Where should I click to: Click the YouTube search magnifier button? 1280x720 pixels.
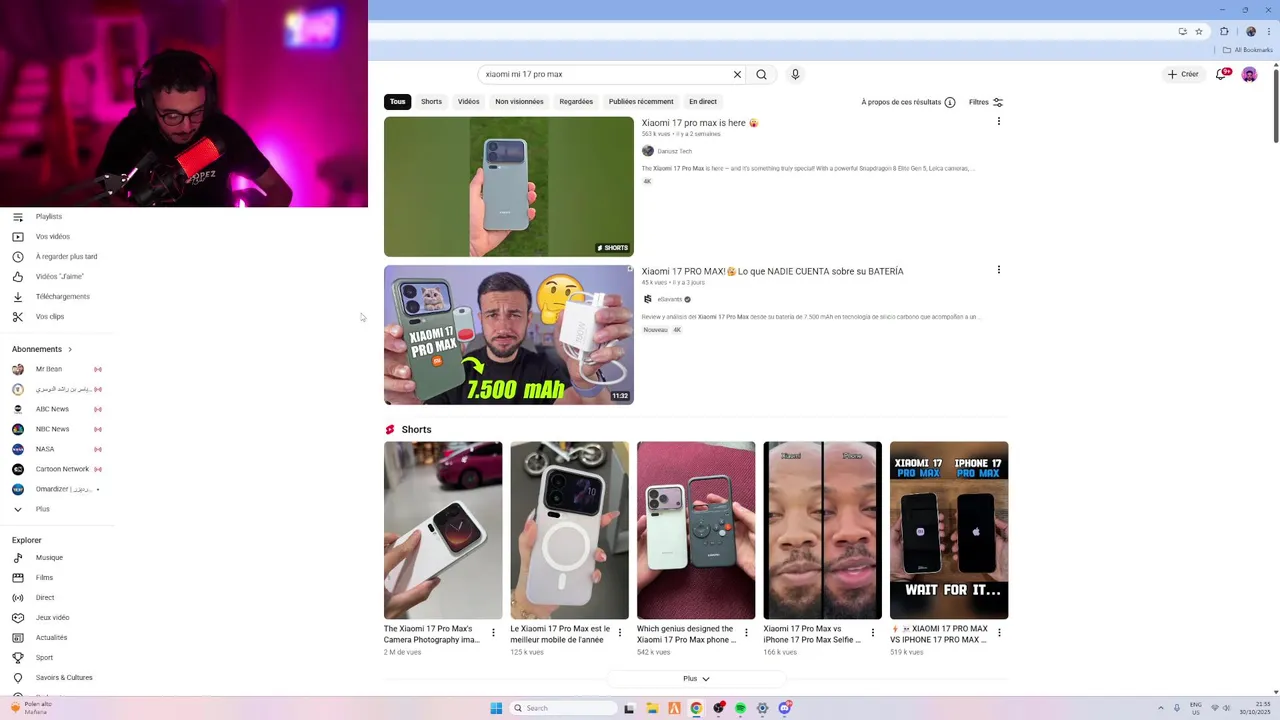tap(761, 74)
